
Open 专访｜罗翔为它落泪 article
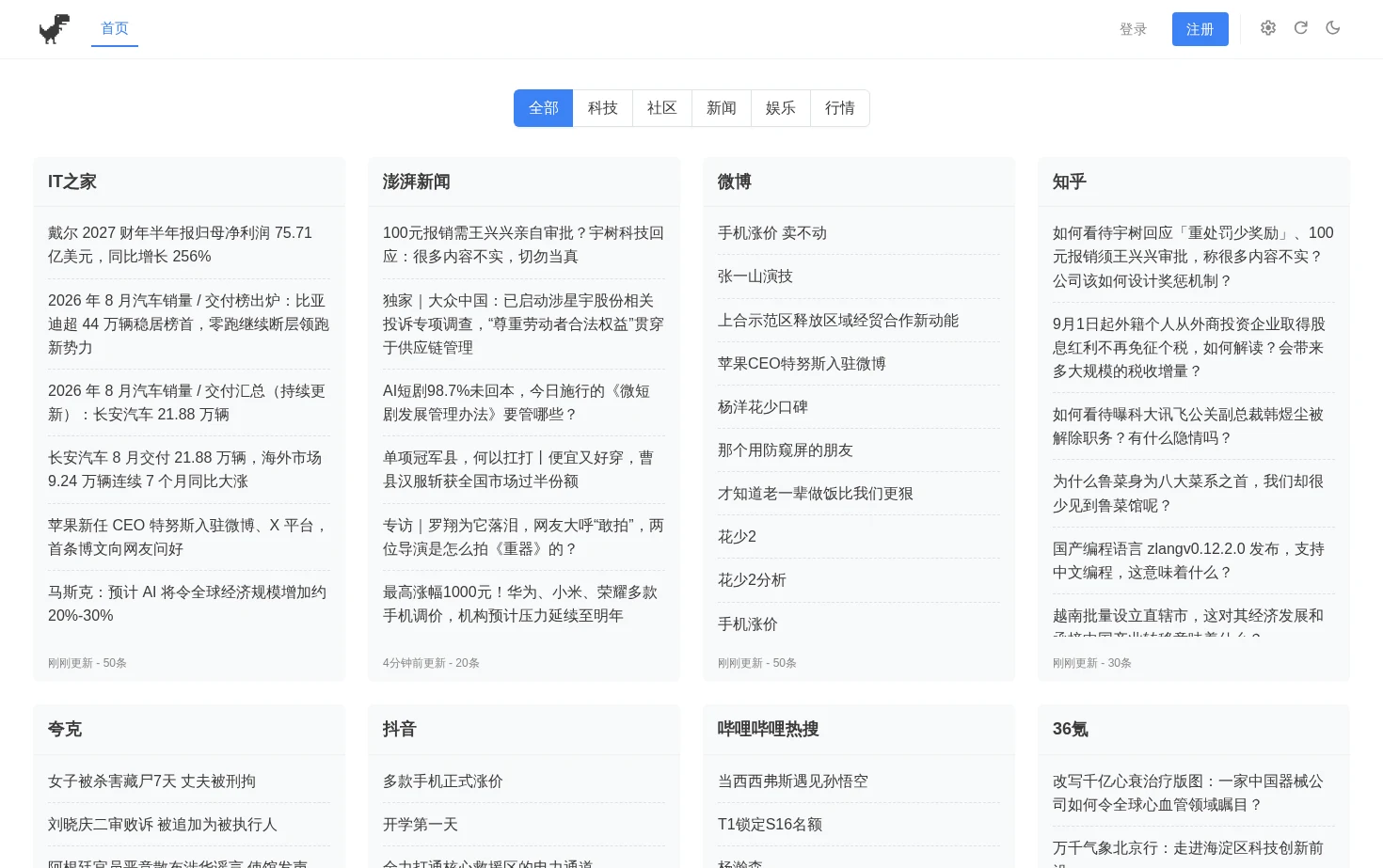click(524, 537)
